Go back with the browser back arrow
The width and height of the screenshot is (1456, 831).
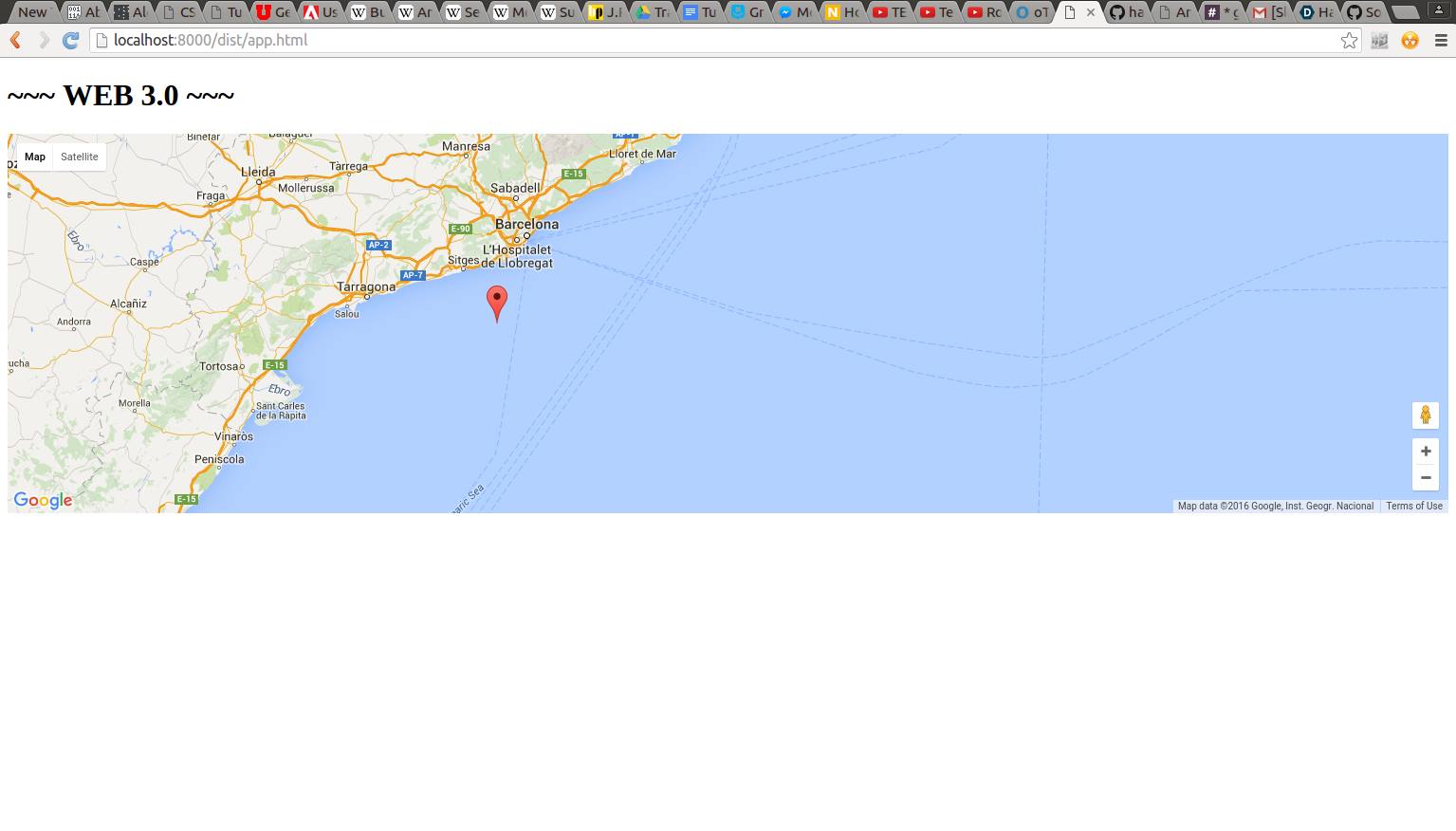click(15, 40)
